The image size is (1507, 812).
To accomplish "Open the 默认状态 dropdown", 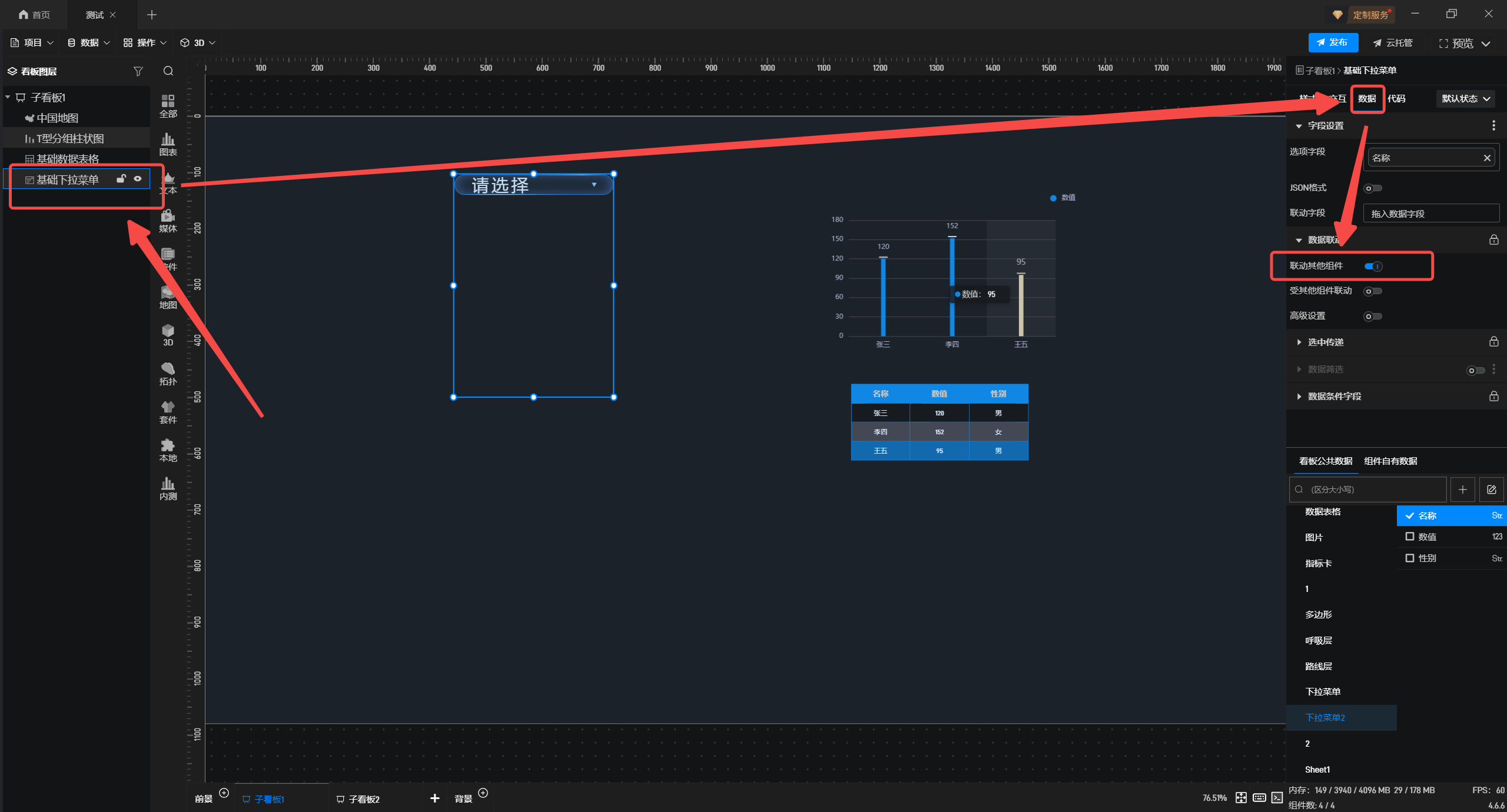I will point(1465,99).
